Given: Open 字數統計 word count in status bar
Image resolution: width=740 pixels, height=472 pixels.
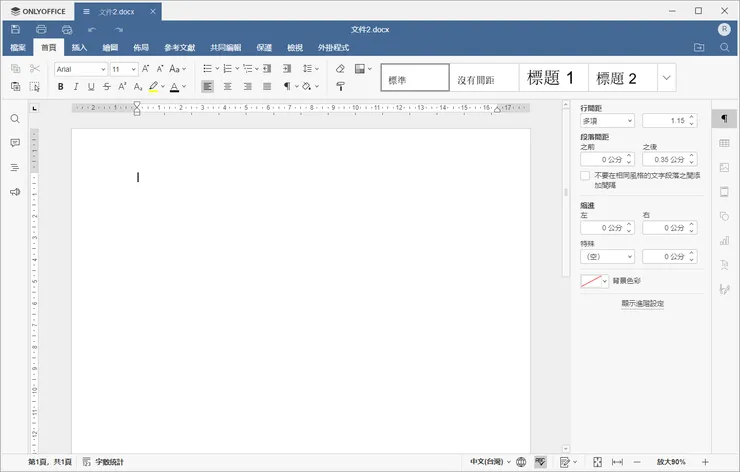Looking at the screenshot, I should point(103,462).
